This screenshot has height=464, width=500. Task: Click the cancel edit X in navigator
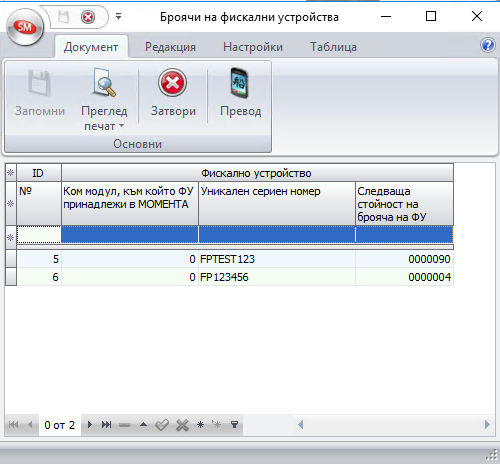(x=182, y=425)
